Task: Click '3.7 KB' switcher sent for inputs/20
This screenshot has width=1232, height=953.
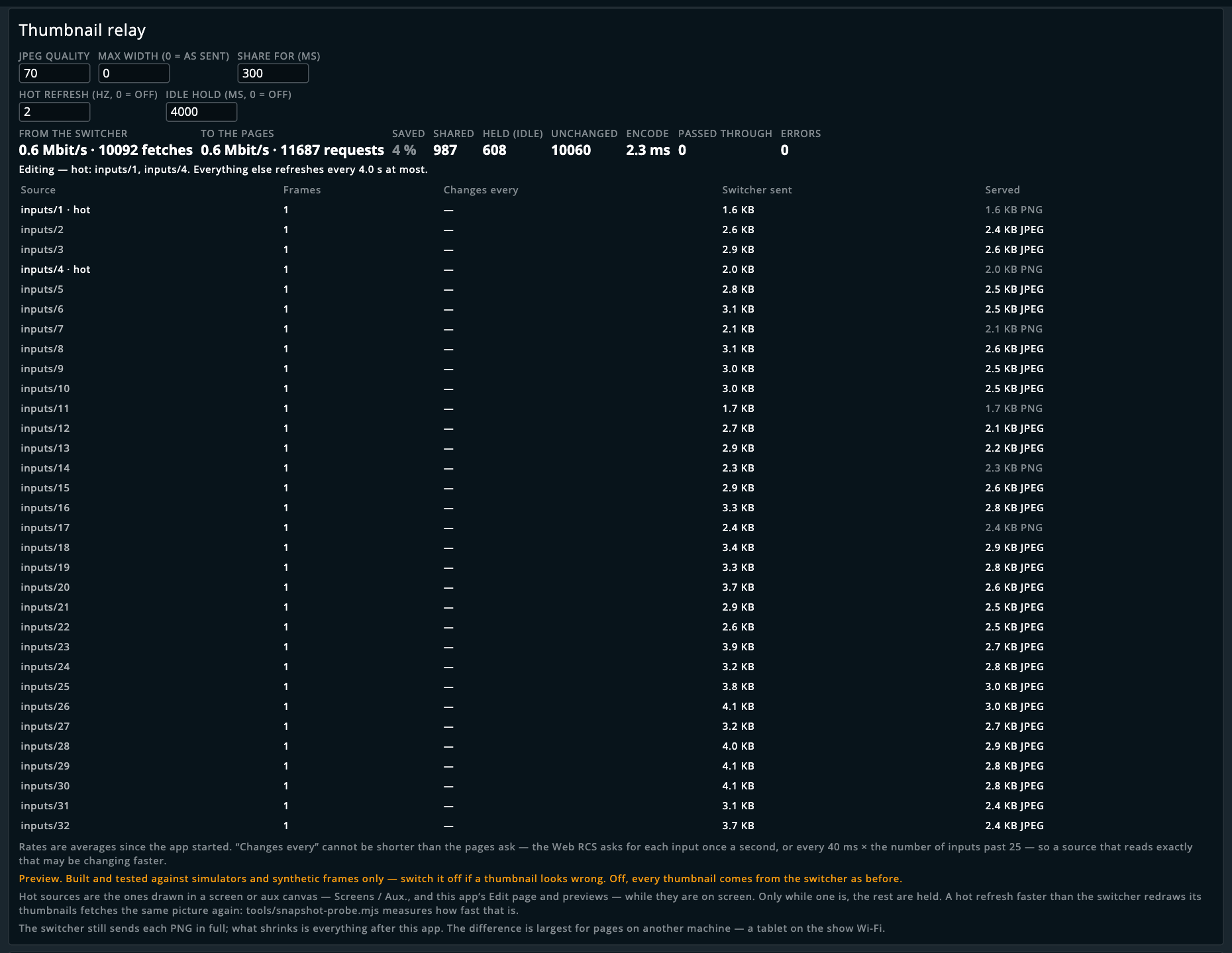Action: [x=738, y=587]
